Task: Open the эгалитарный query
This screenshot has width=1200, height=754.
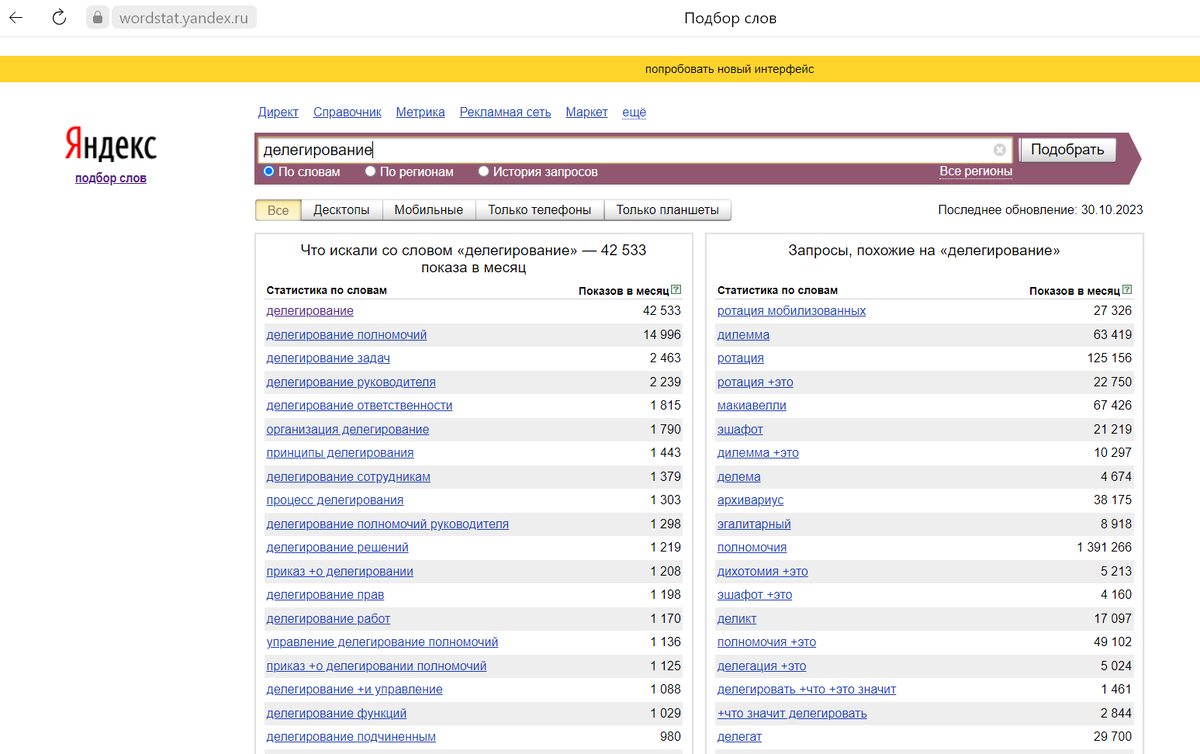Action: click(754, 524)
